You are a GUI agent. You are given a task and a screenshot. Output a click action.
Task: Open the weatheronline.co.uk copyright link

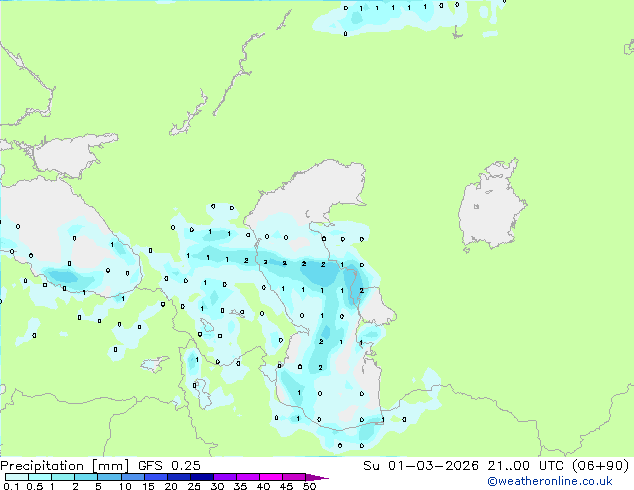coord(549,481)
